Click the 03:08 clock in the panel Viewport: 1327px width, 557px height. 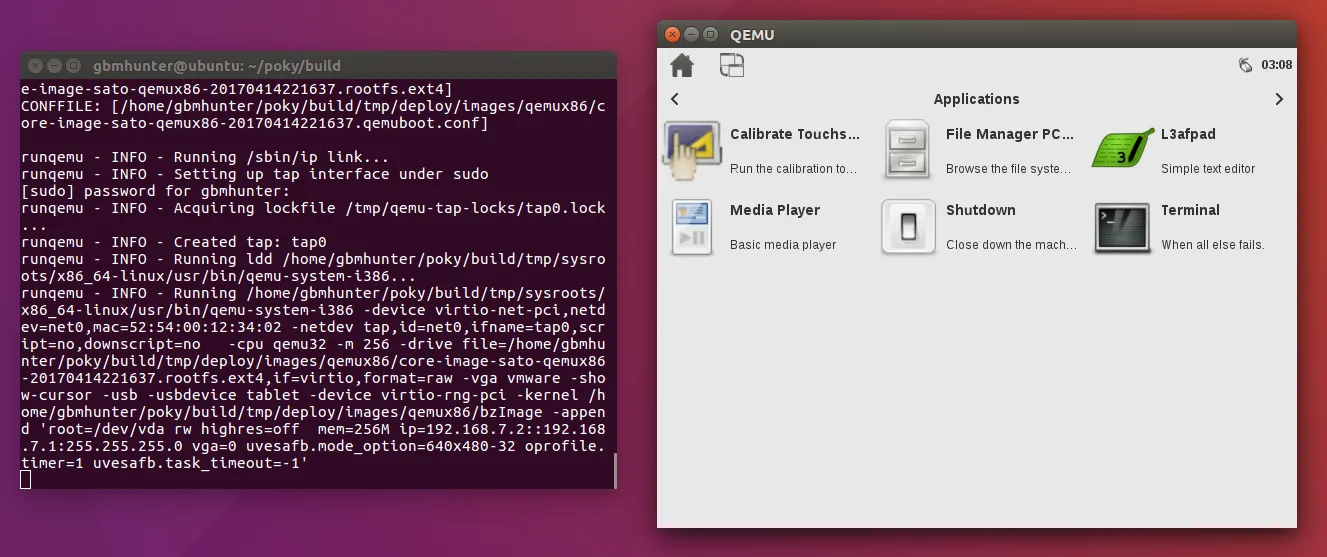(x=1276, y=65)
